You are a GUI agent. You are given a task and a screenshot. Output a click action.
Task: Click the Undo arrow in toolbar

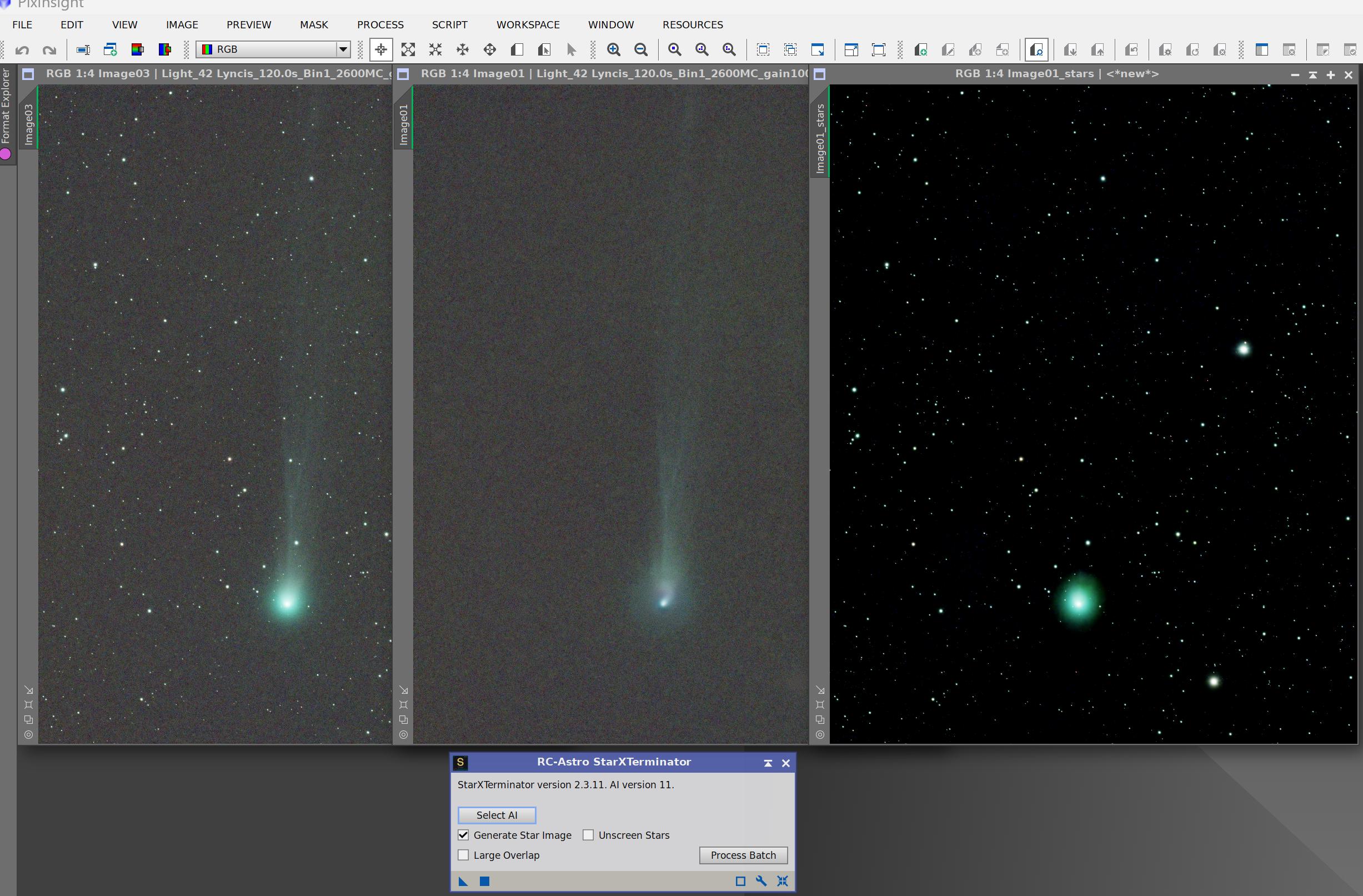(22, 50)
